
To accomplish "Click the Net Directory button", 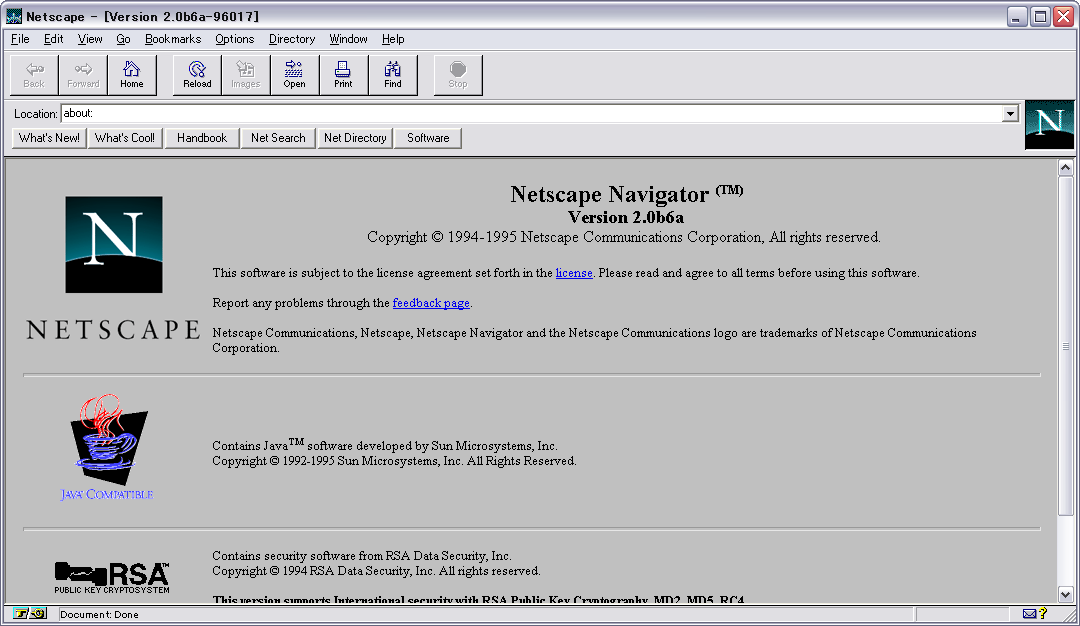I will tap(355, 138).
